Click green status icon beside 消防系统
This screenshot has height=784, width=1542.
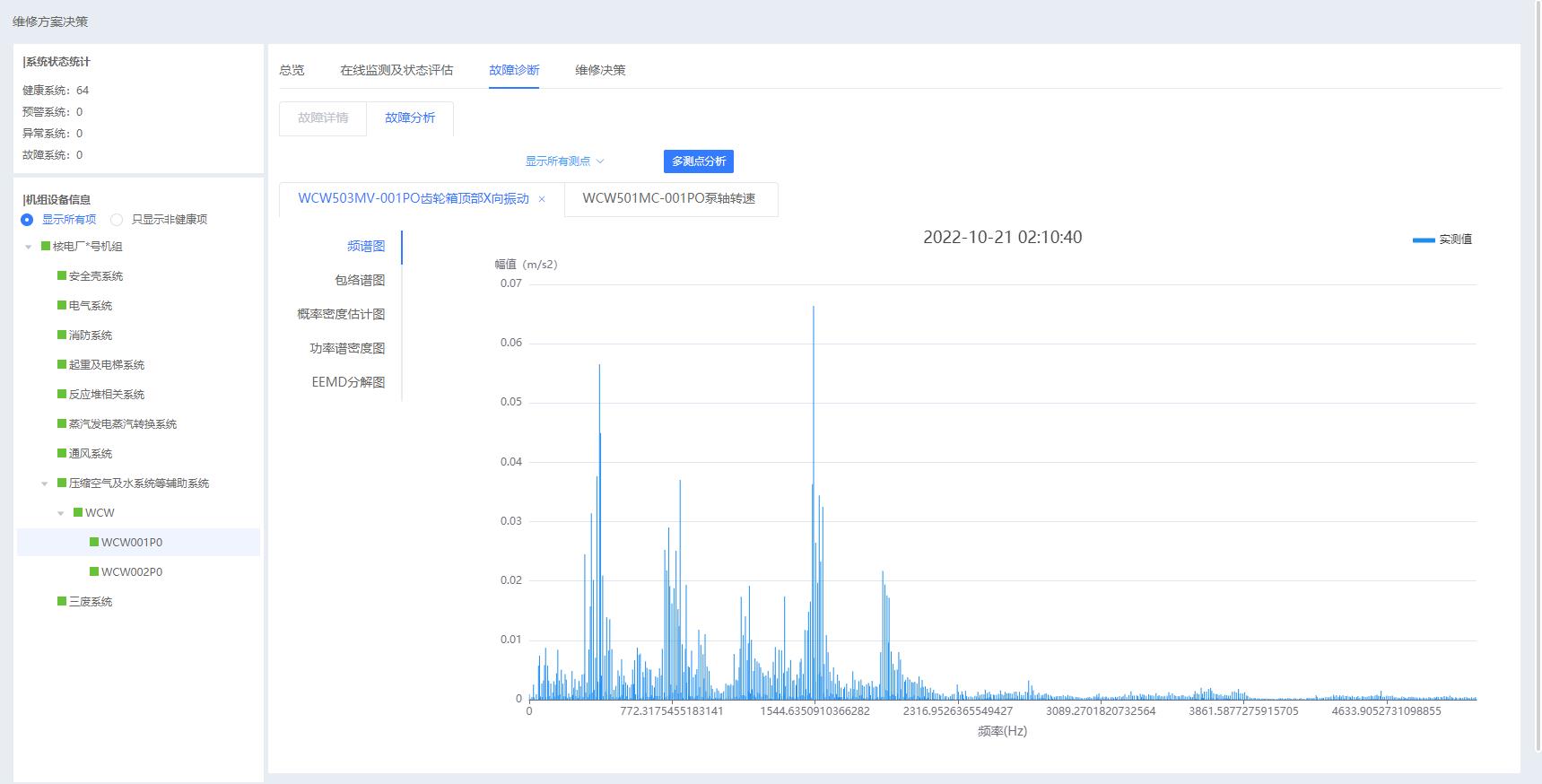pyautogui.click(x=62, y=335)
